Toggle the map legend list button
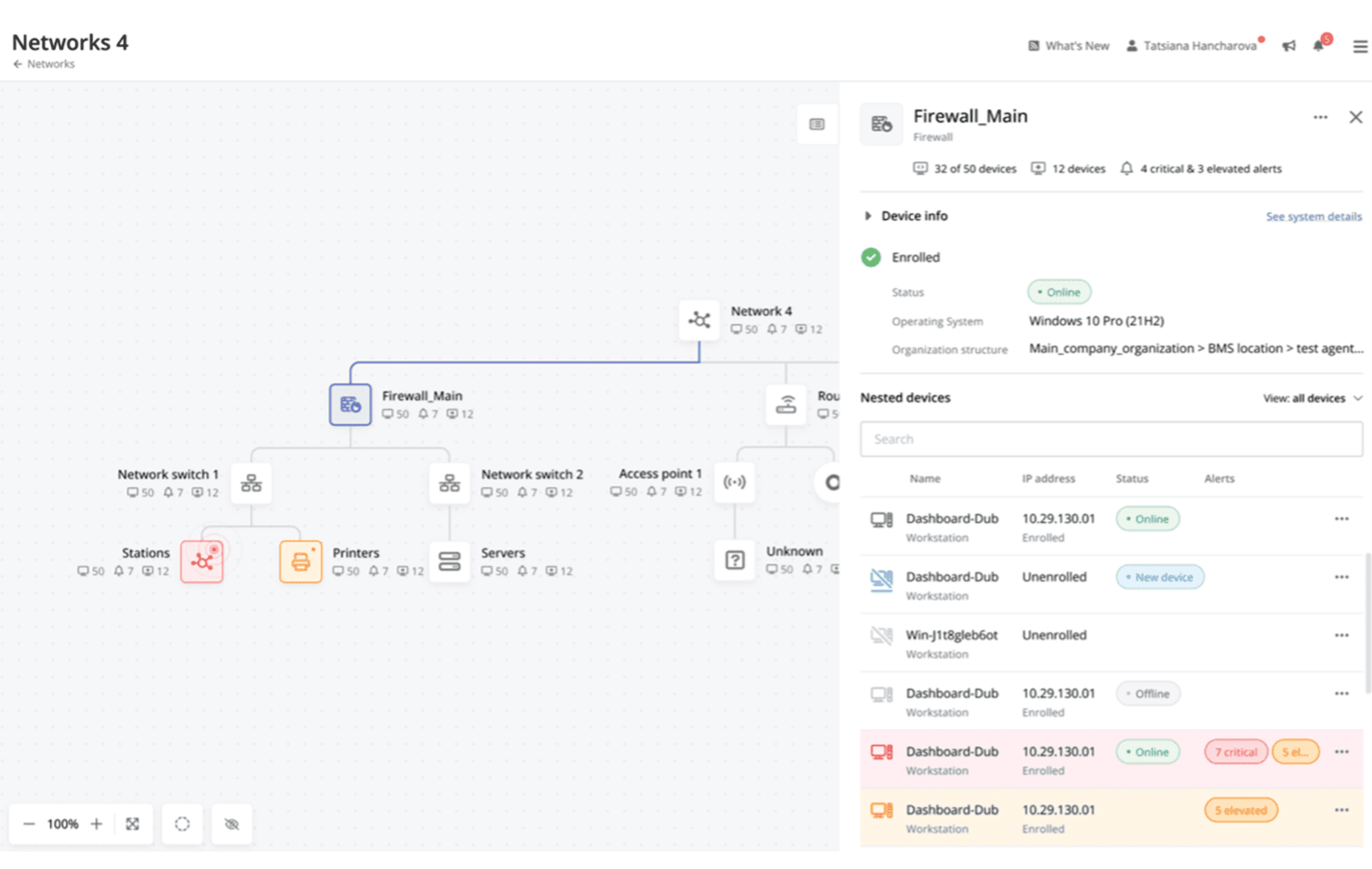 (x=816, y=124)
